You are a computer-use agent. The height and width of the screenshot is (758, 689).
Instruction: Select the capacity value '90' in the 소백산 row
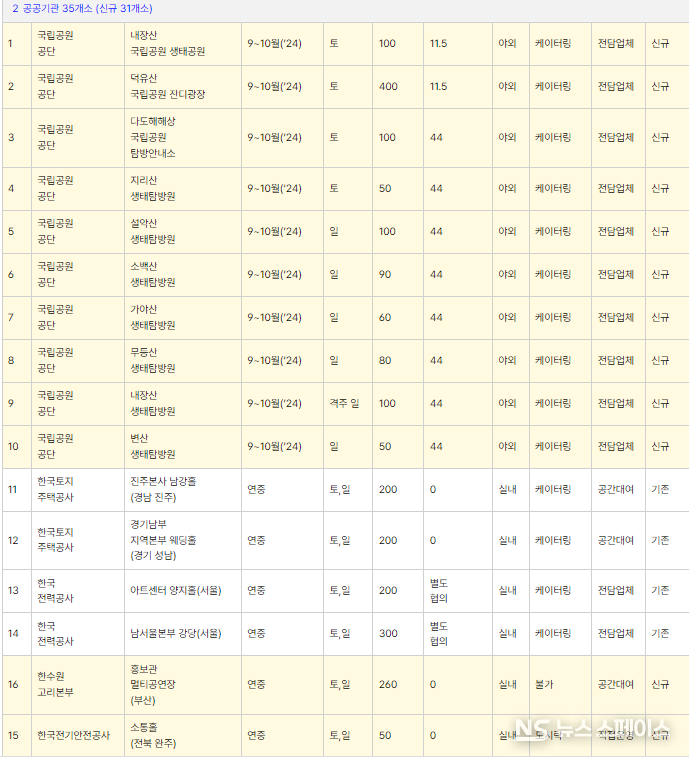[385, 275]
